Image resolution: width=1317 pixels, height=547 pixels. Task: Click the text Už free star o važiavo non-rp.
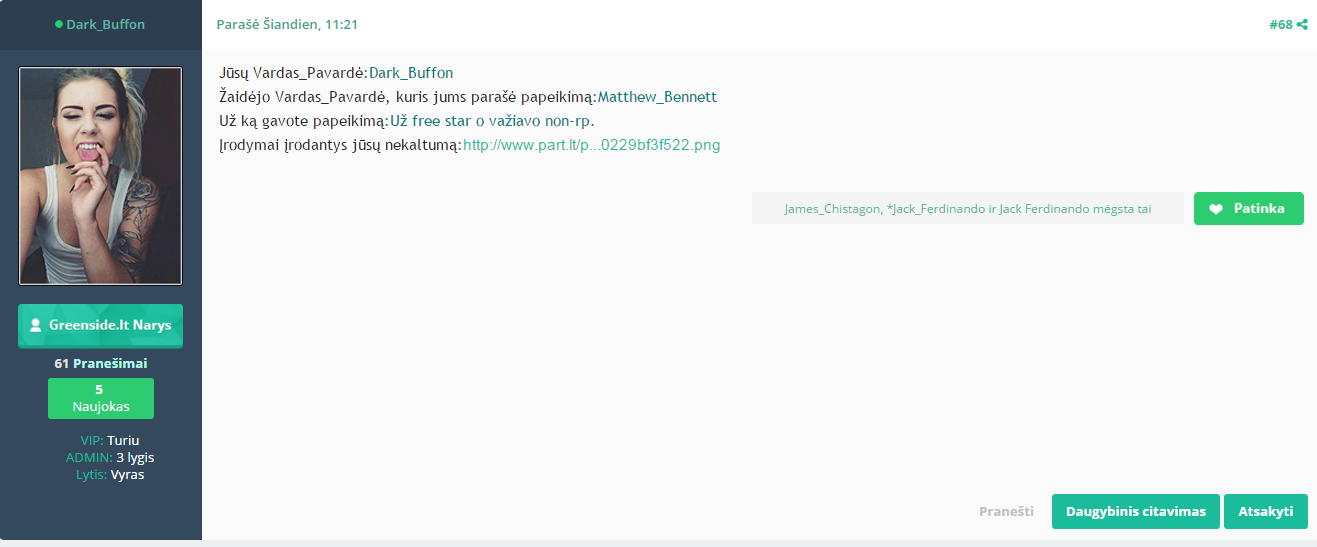(x=492, y=121)
